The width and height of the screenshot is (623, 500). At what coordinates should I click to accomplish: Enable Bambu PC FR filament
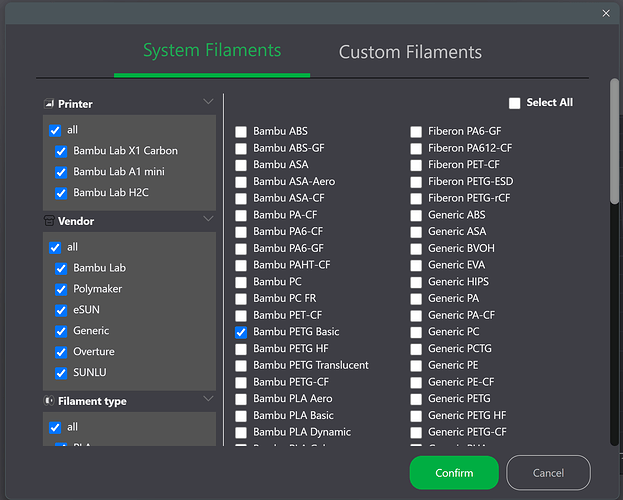coord(241,298)
